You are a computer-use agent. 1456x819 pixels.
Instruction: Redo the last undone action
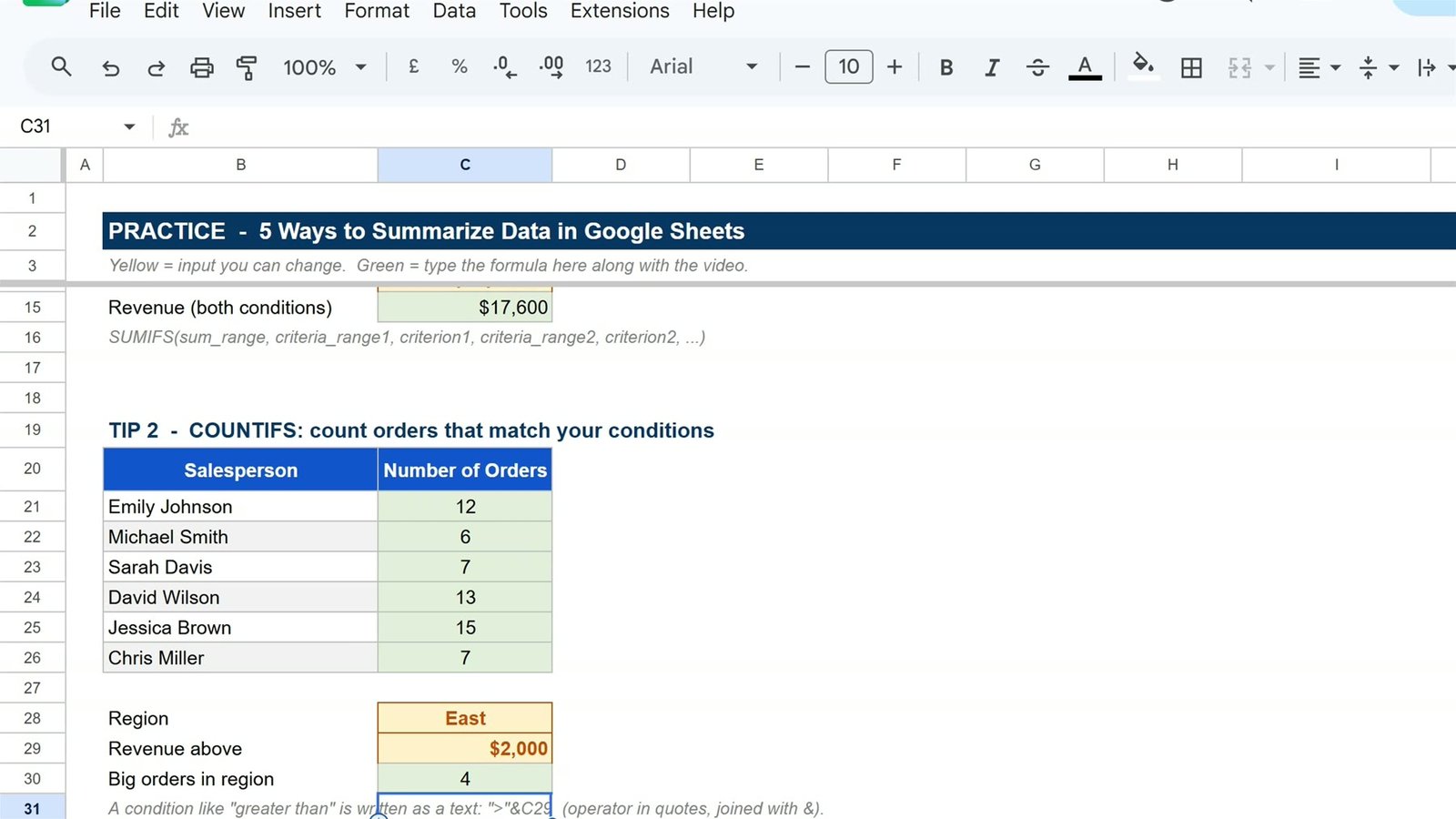(157, 67)
